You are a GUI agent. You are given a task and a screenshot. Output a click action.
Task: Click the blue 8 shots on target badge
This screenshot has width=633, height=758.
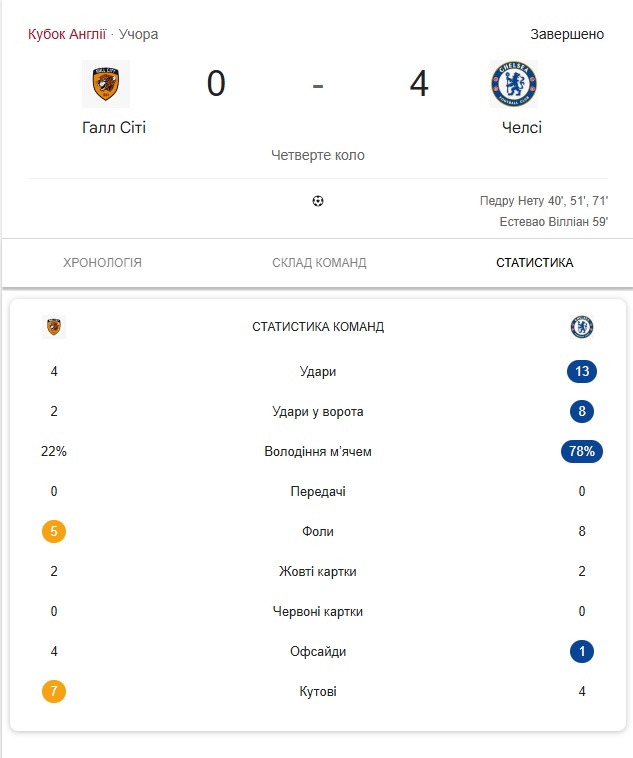coord(581,411)
